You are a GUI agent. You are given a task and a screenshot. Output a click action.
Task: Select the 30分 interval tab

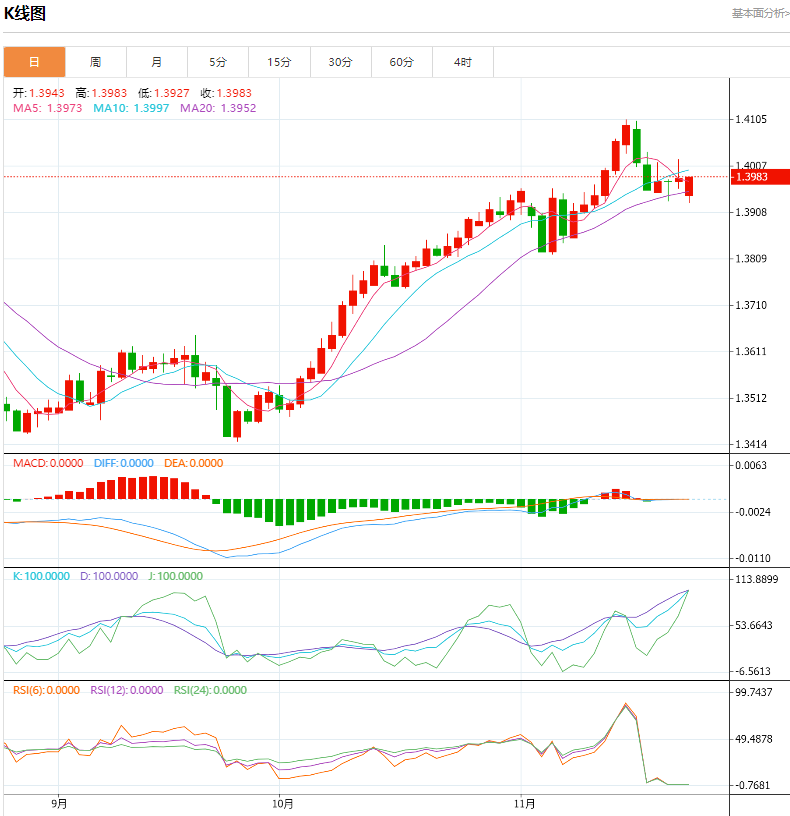click(340, 62)
